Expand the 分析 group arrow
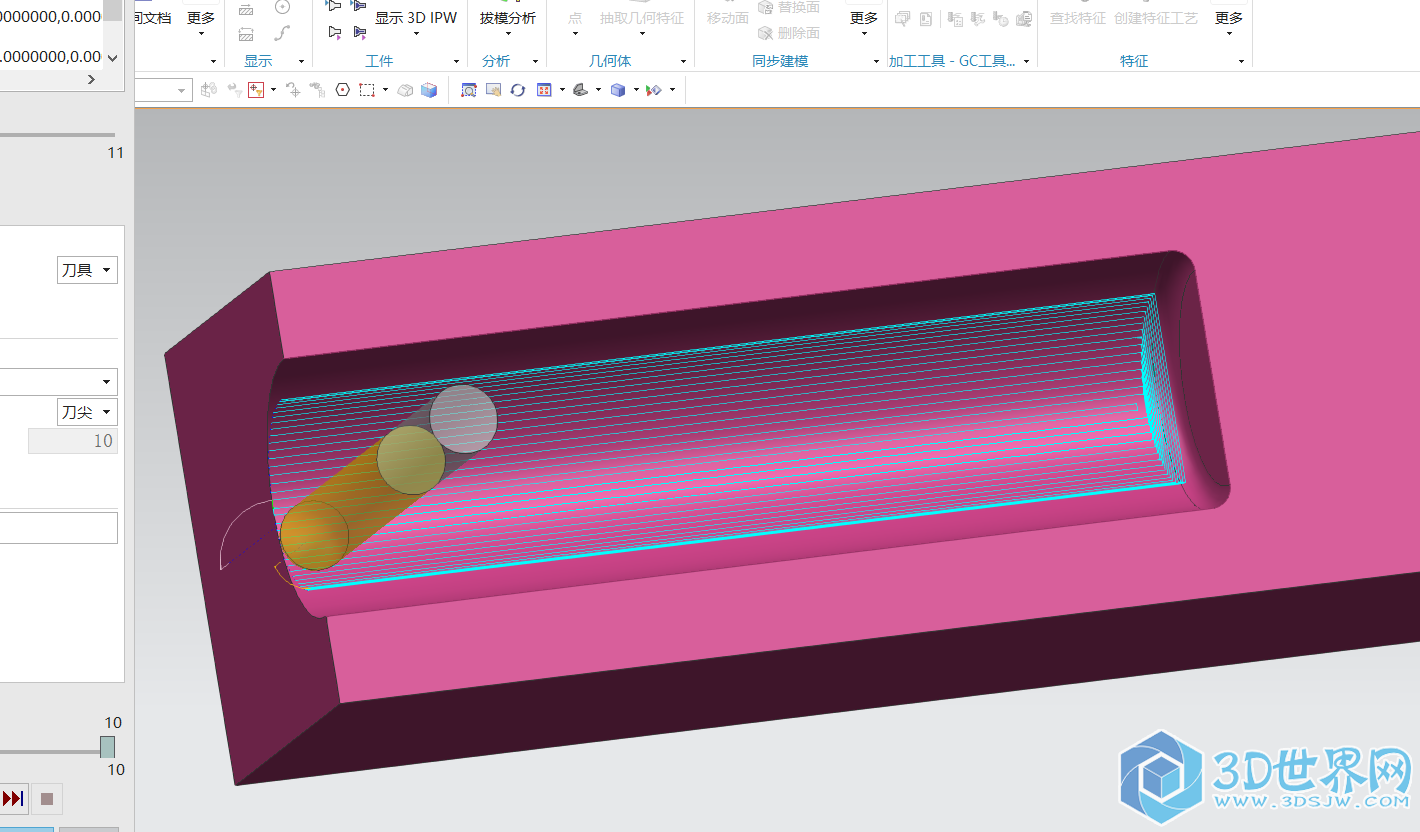1420x832 pixels. click(x=535, y=62)
